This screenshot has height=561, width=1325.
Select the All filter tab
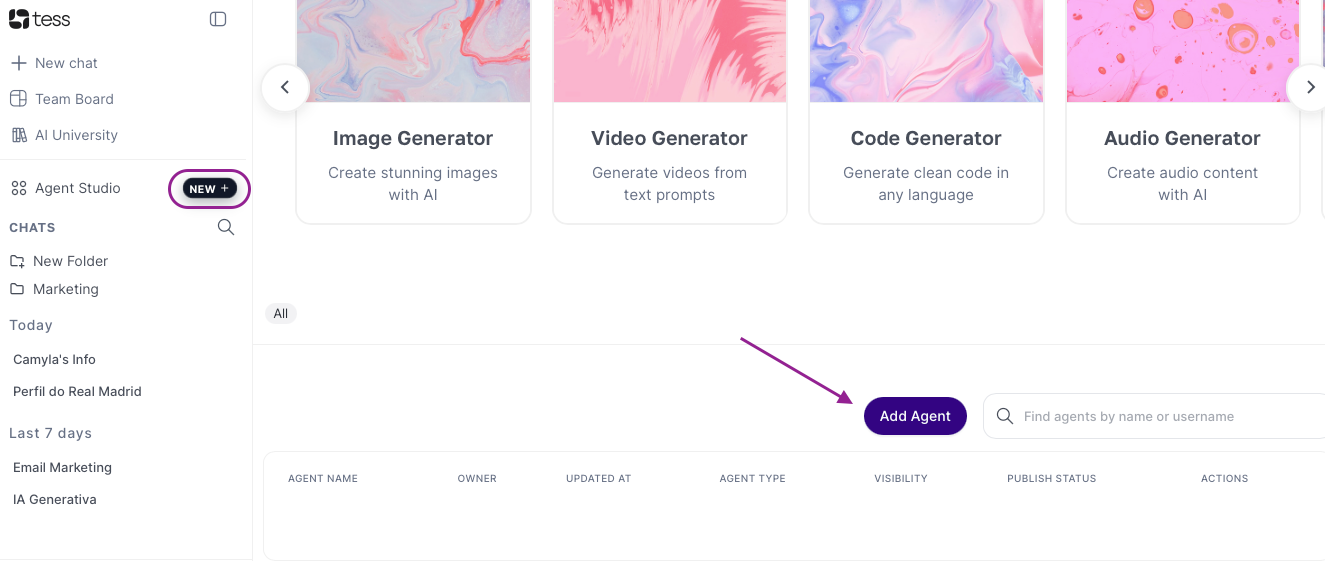pyautogui.click(x=281, y=313)
